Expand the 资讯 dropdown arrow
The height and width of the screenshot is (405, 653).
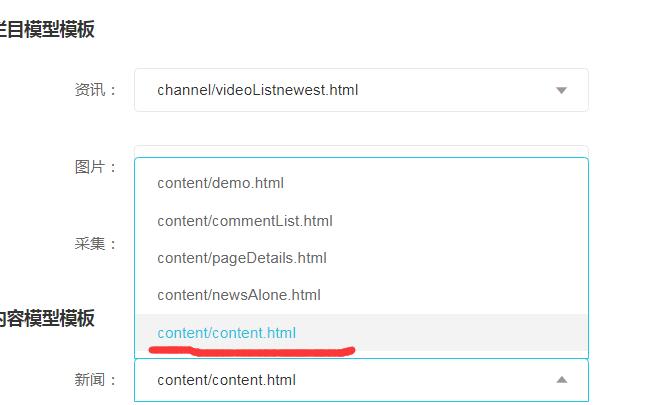[x=561, y=90]
